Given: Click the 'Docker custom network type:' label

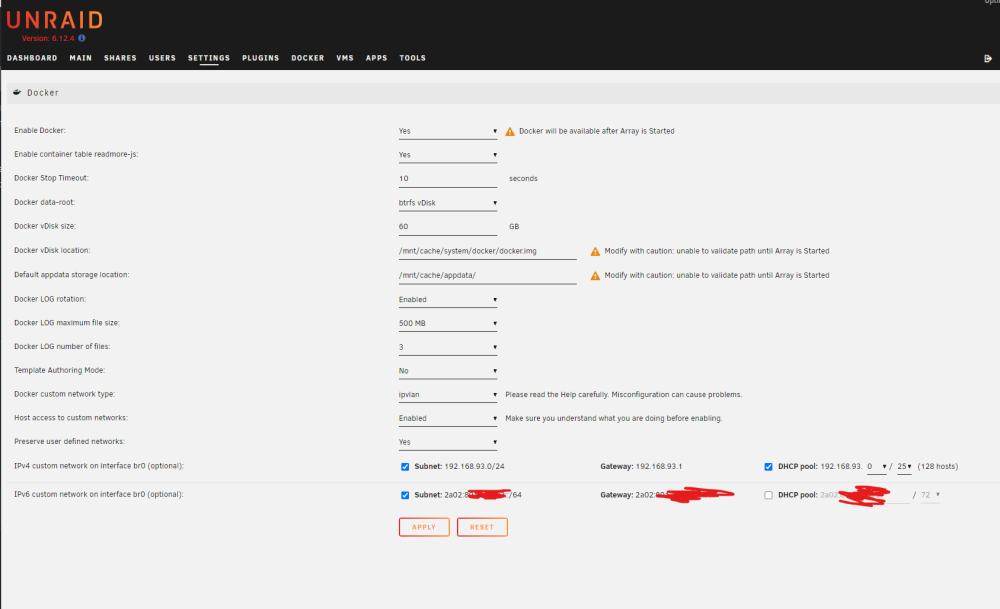Looking at the screenshot, I should 64,394.
